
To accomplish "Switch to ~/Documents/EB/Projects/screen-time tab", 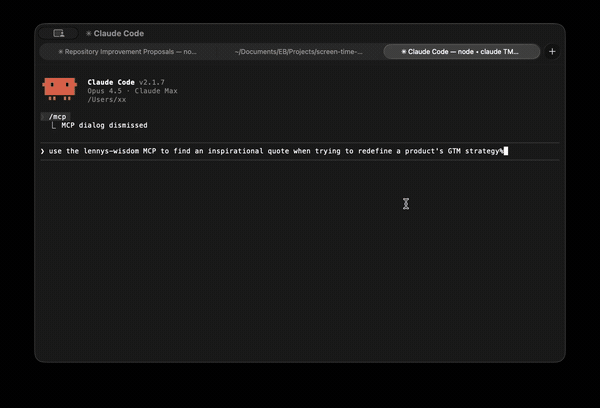I will [298, 52].
